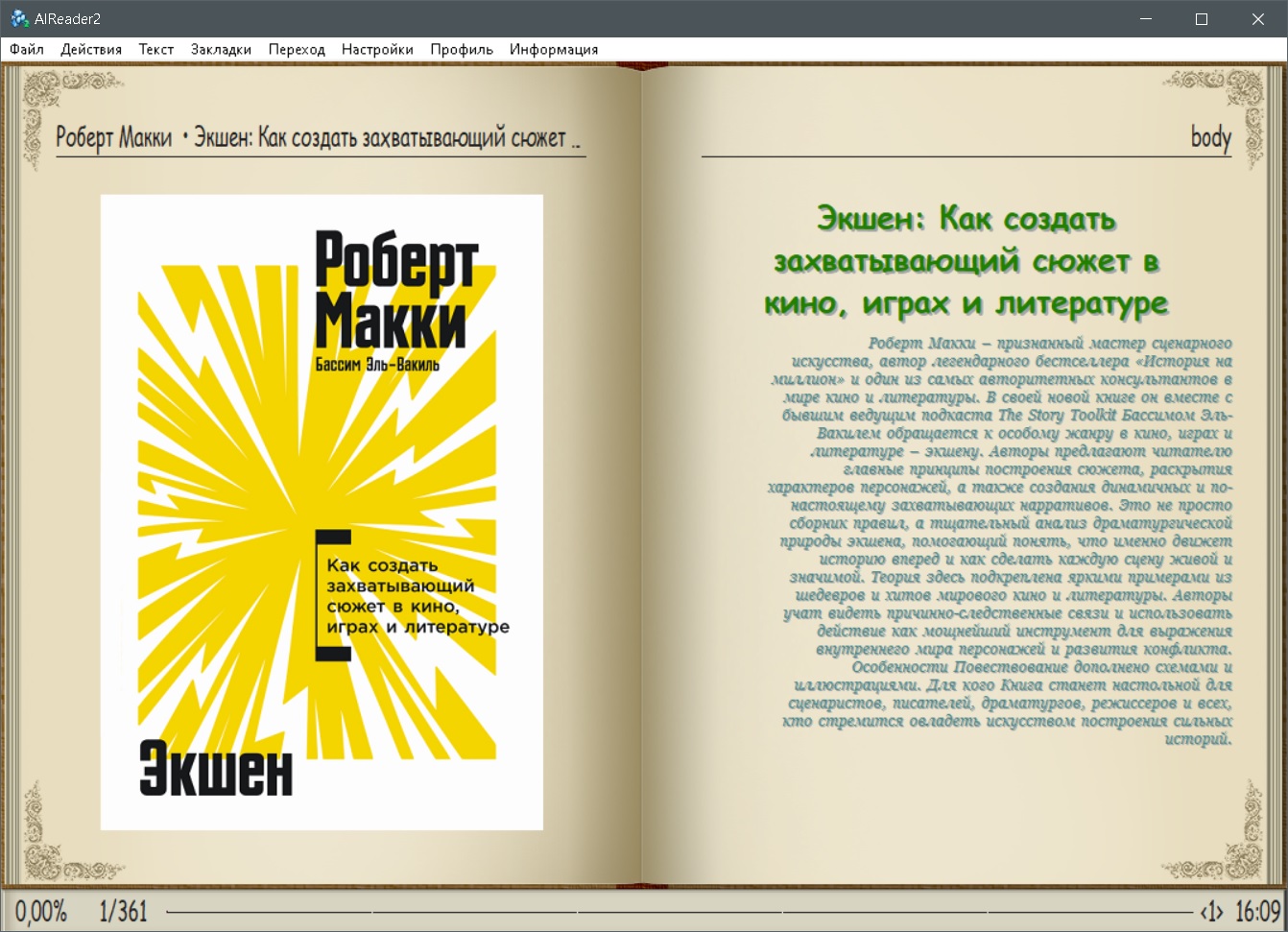1288x932 pixels.
Task: Click the clock showing 16:09
Action: point(1258,911)
